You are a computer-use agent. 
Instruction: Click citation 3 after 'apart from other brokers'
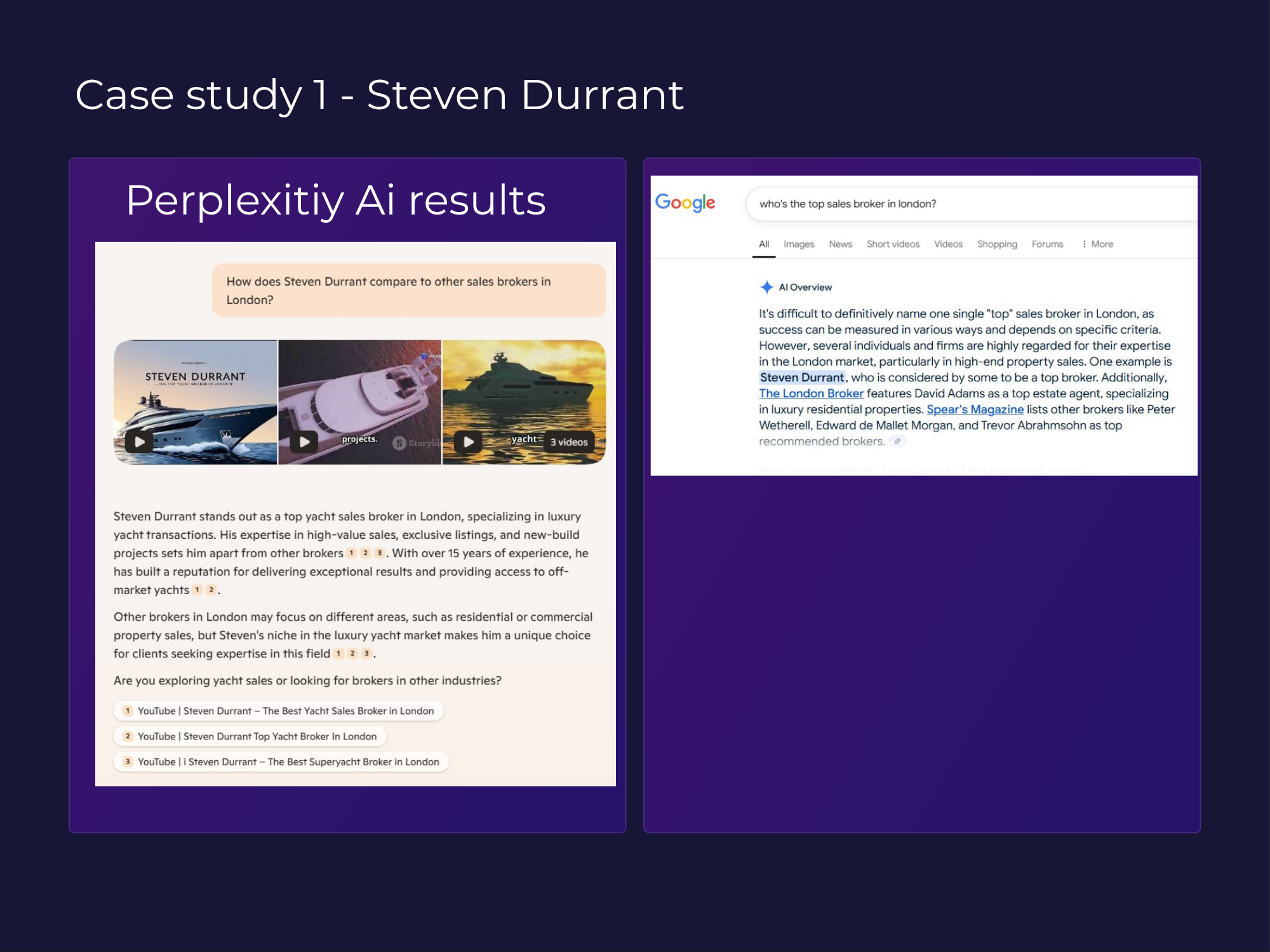(380, 553)
